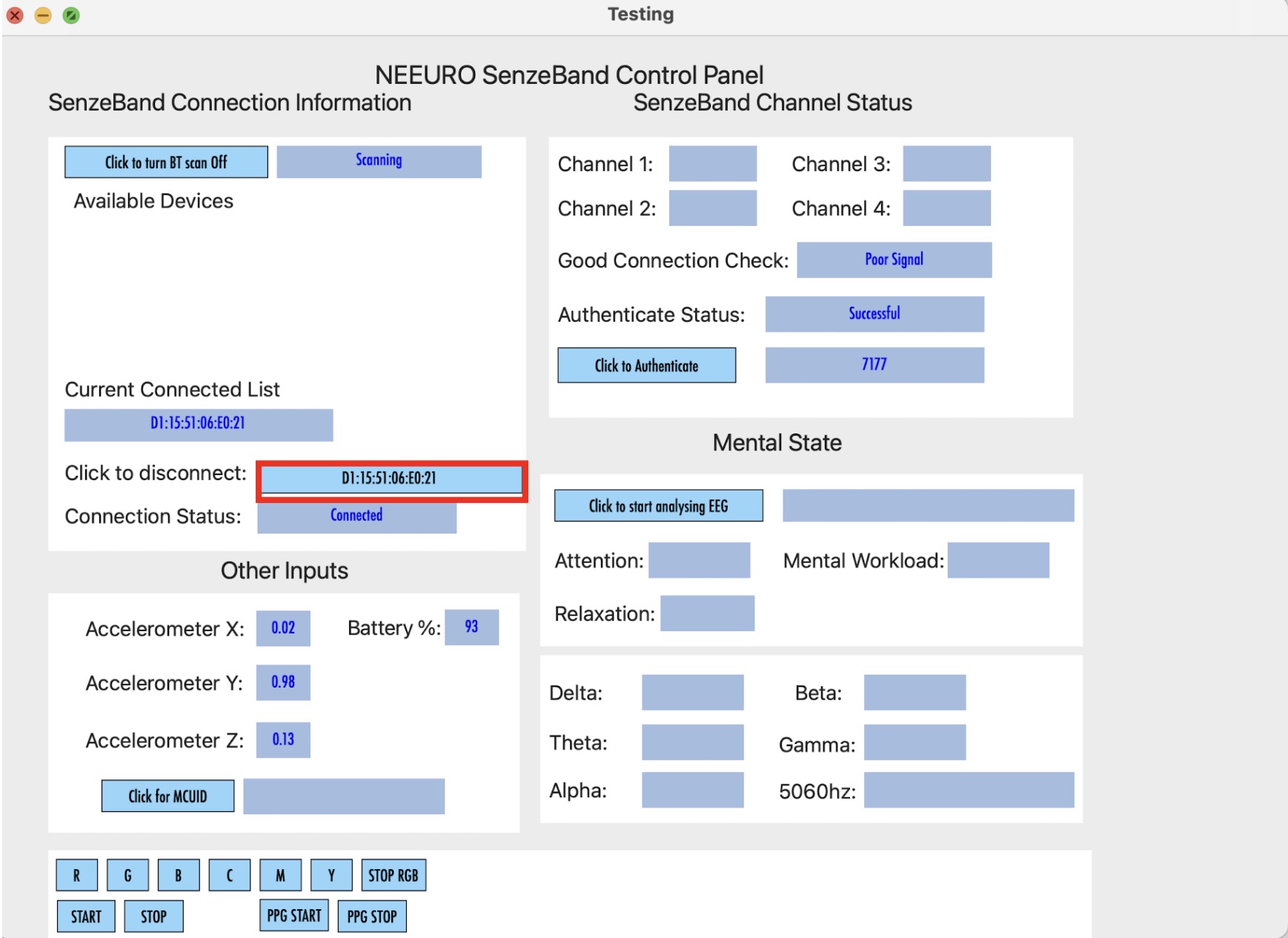Click to Authenticate the SenzeBand

645,365
